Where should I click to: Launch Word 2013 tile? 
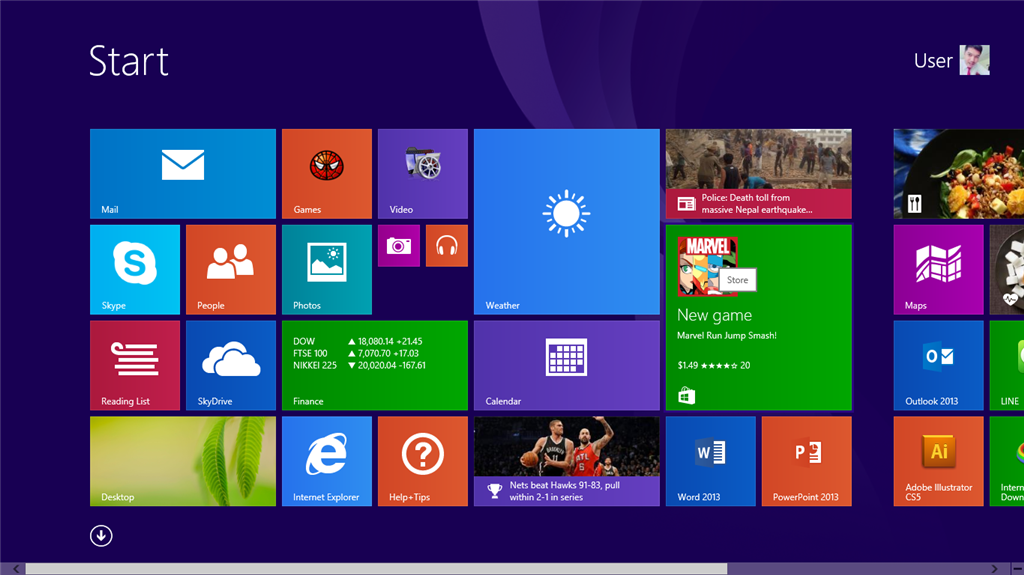tap(711, 461)
